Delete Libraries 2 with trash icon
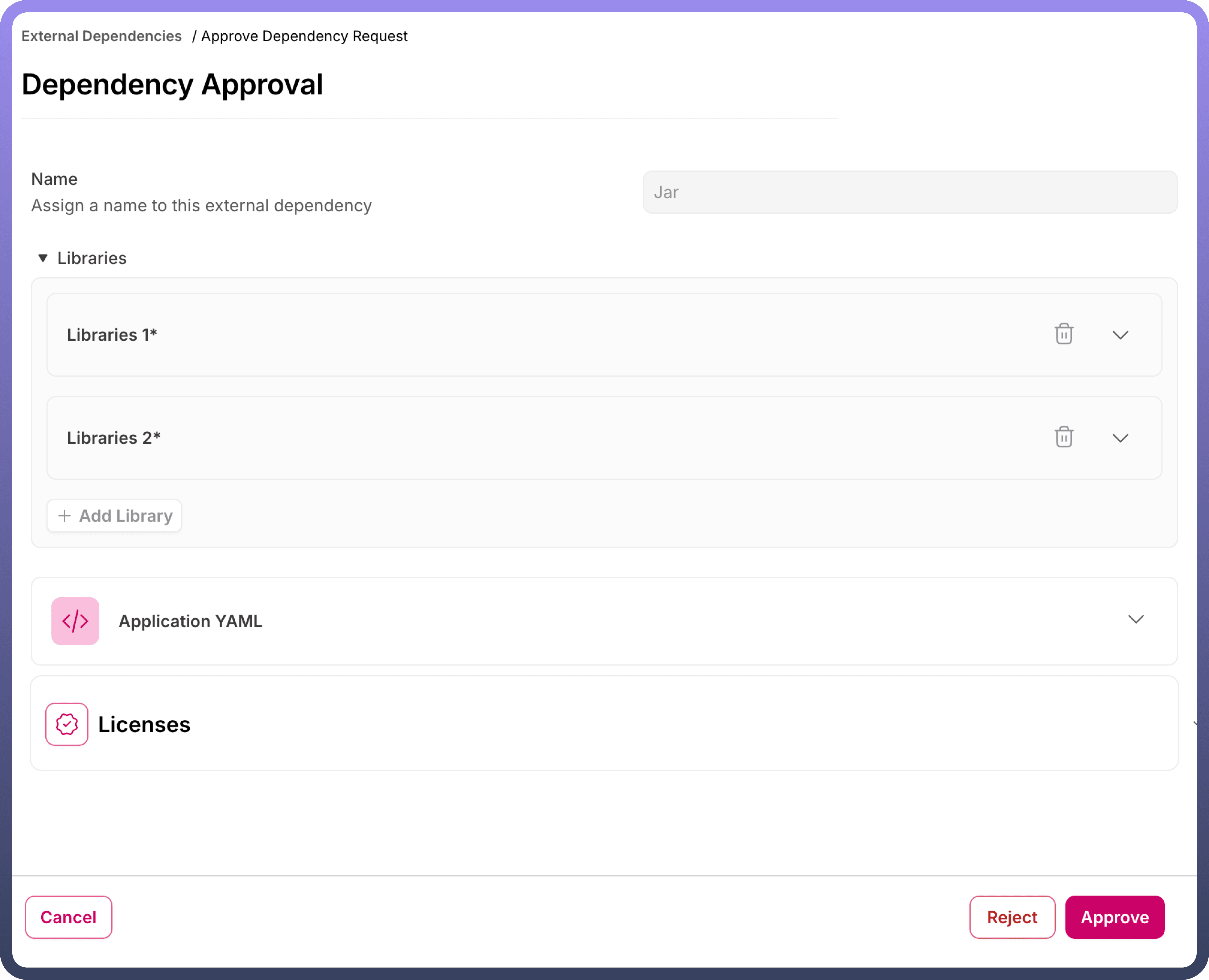 point(1063,437)
